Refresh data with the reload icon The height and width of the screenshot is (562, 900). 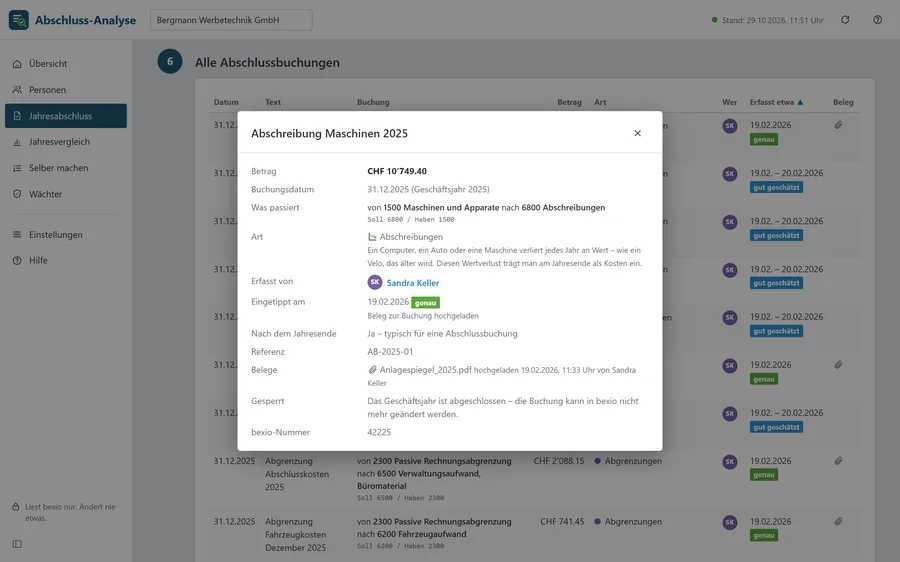(x=845, y=20)
